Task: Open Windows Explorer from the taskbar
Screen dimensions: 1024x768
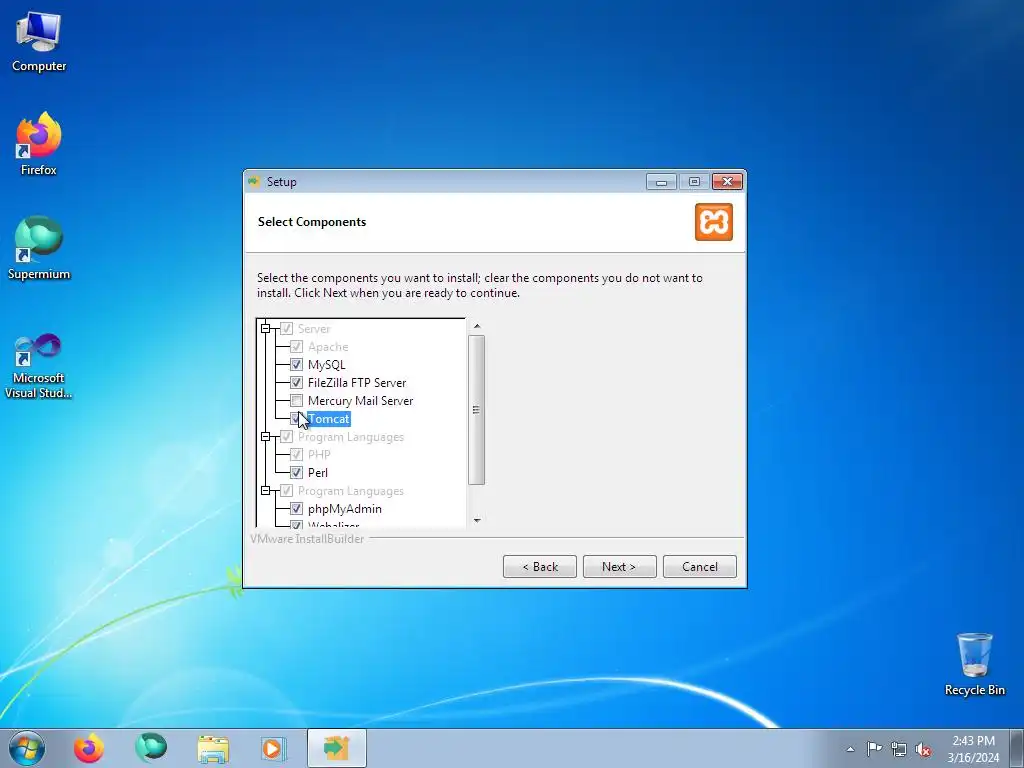Action: [x=213, y=748]
